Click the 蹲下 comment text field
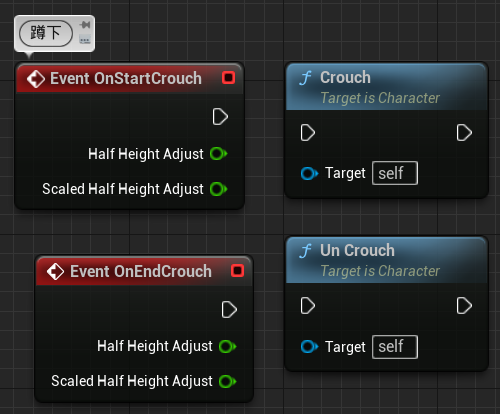Image resolution: width=500 pixels, height=414 pixels. [46, 33]
